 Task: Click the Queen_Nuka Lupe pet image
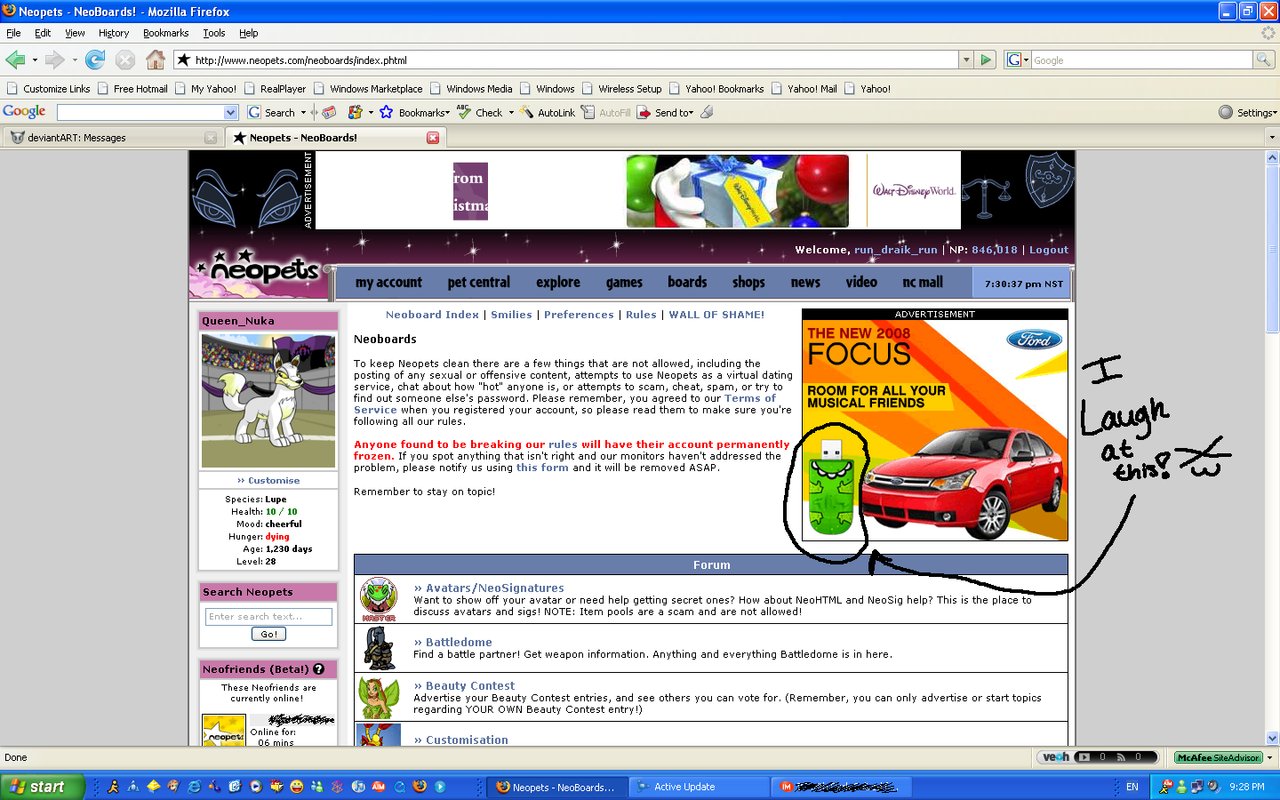[268, 401]
